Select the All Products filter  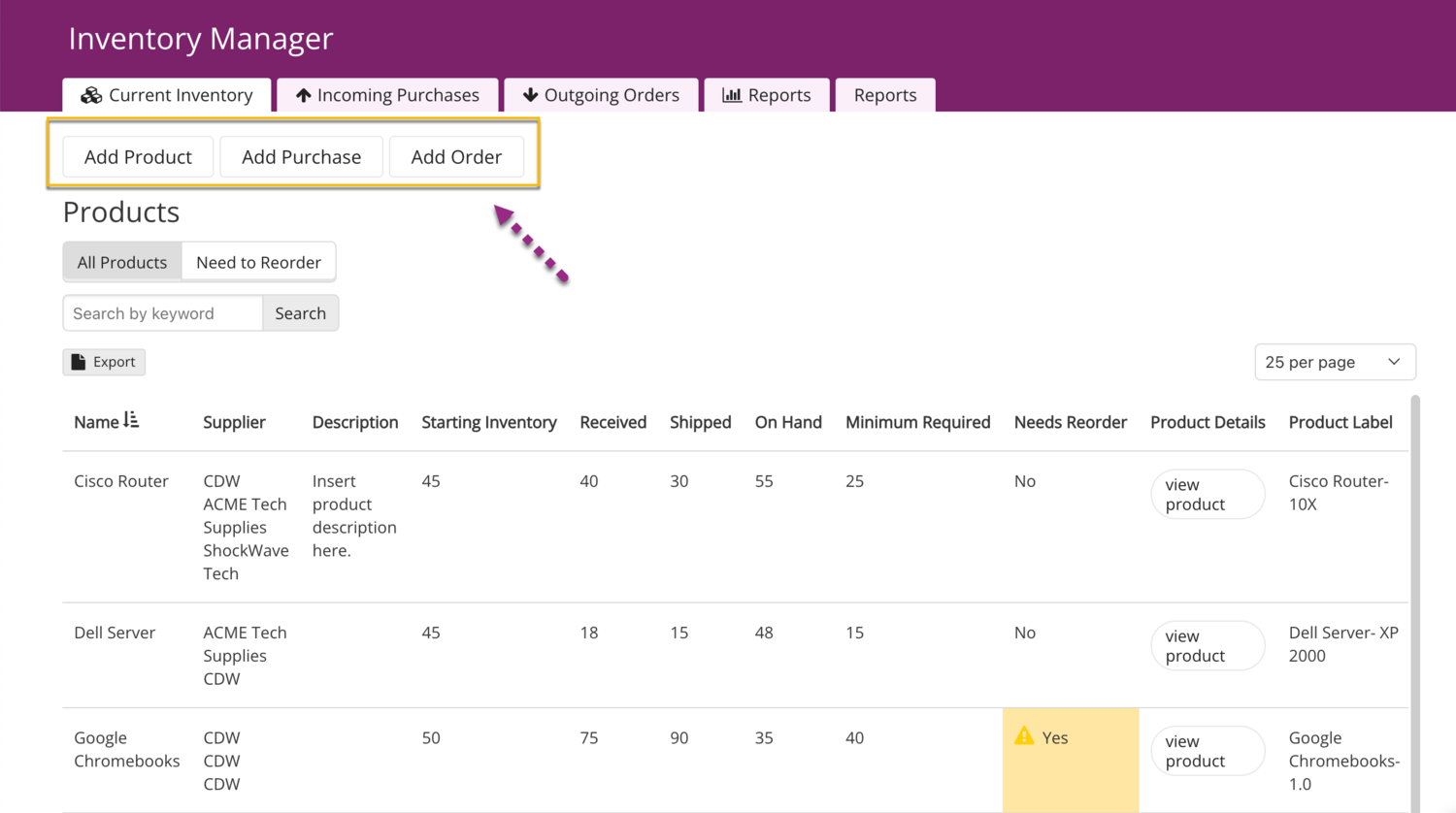[122, 262]
